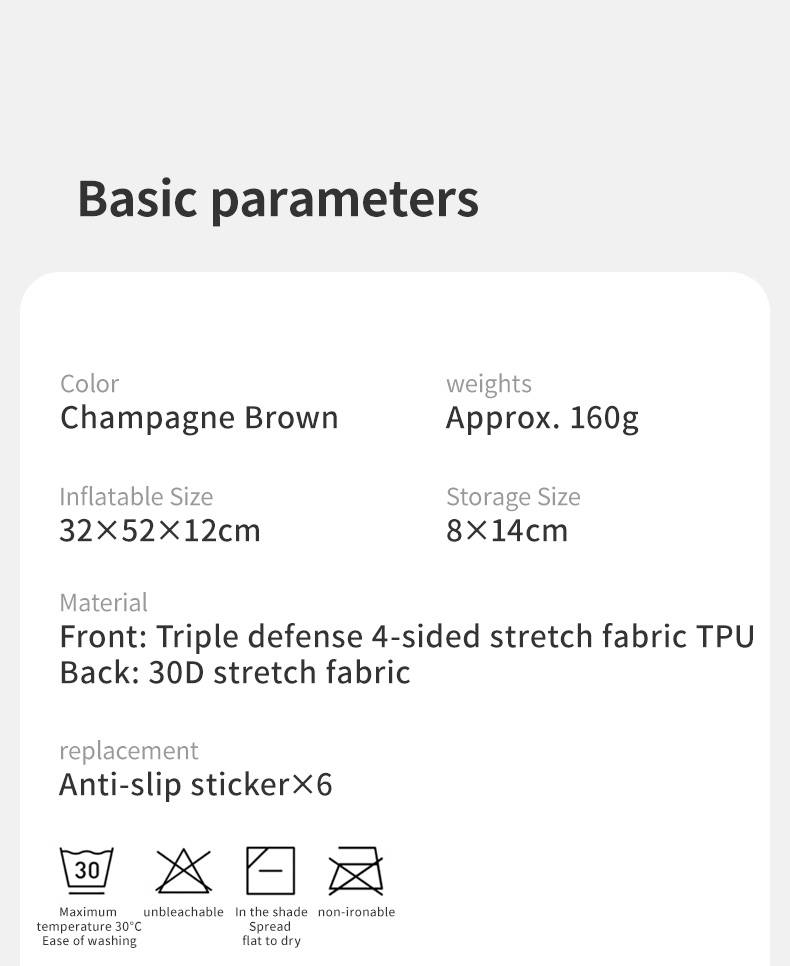Click the 'weights' label

coord(488,384)
